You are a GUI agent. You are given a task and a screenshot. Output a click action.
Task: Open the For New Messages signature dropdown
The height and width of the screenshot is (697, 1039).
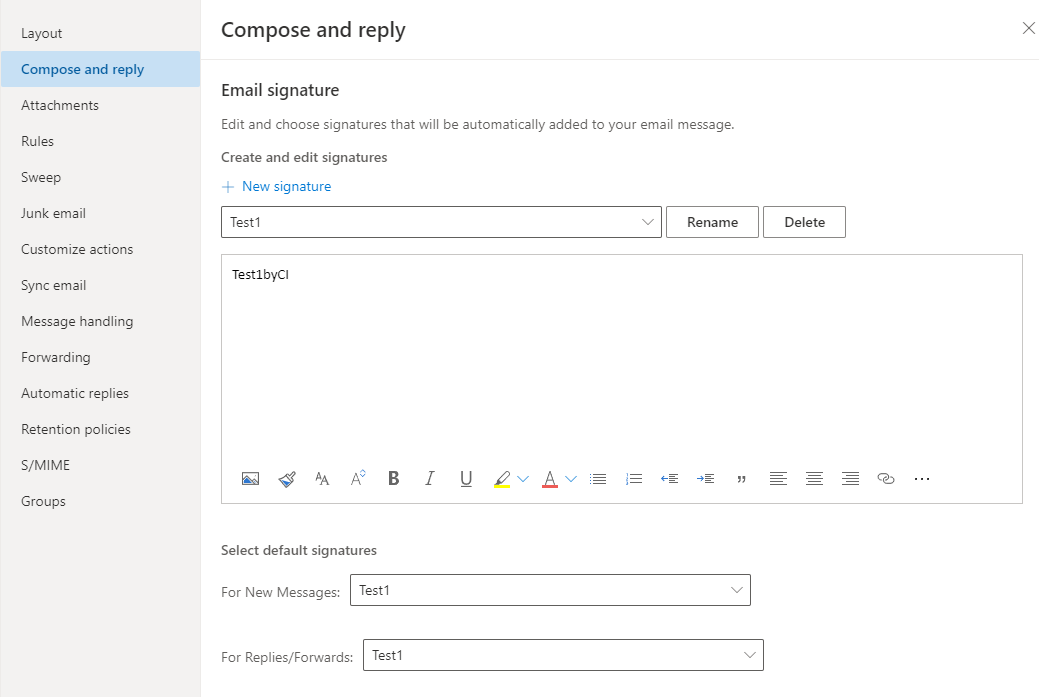point(737,590)
